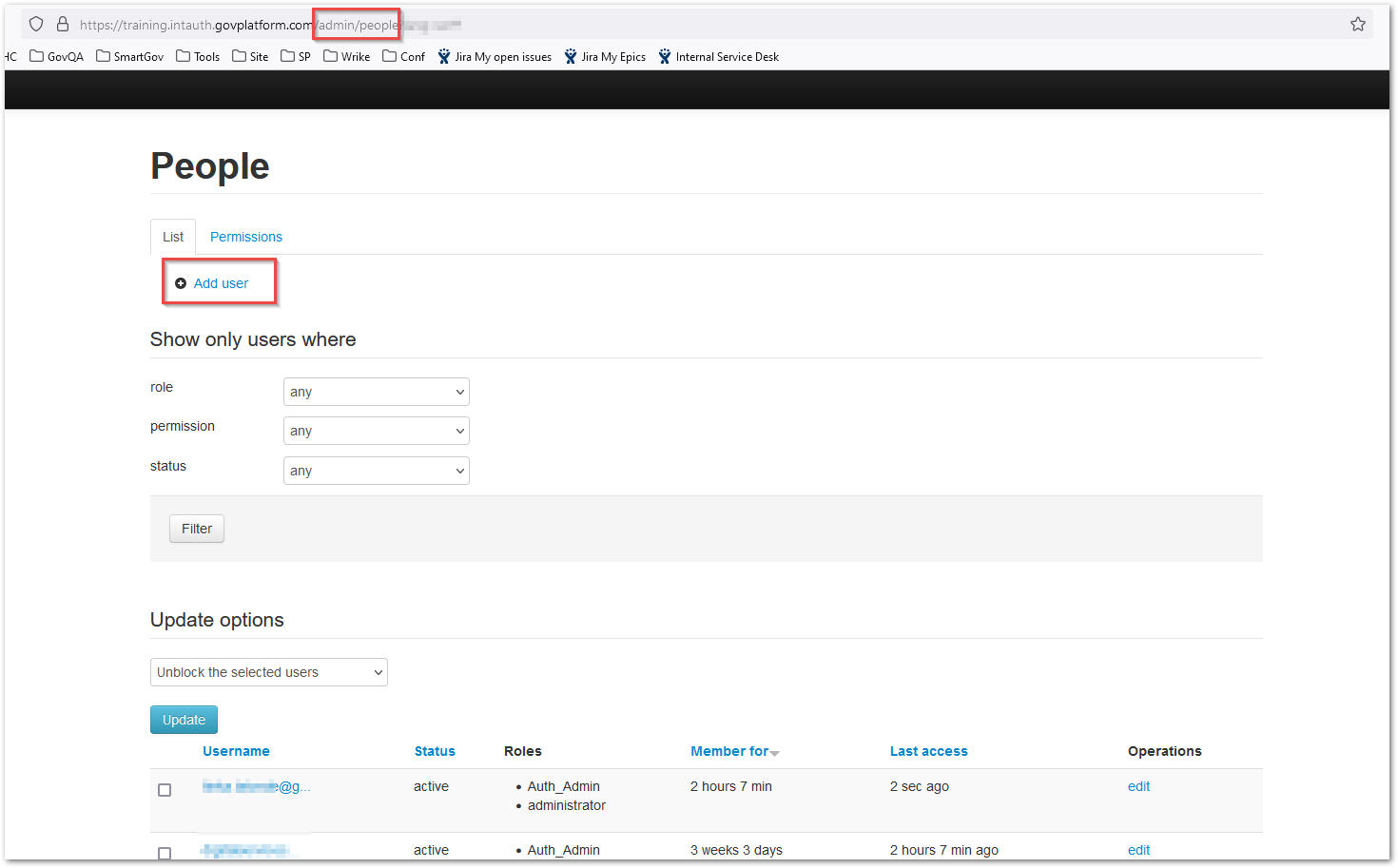Edit the user last accessed 2 sec ago

tap(1138, 786)
